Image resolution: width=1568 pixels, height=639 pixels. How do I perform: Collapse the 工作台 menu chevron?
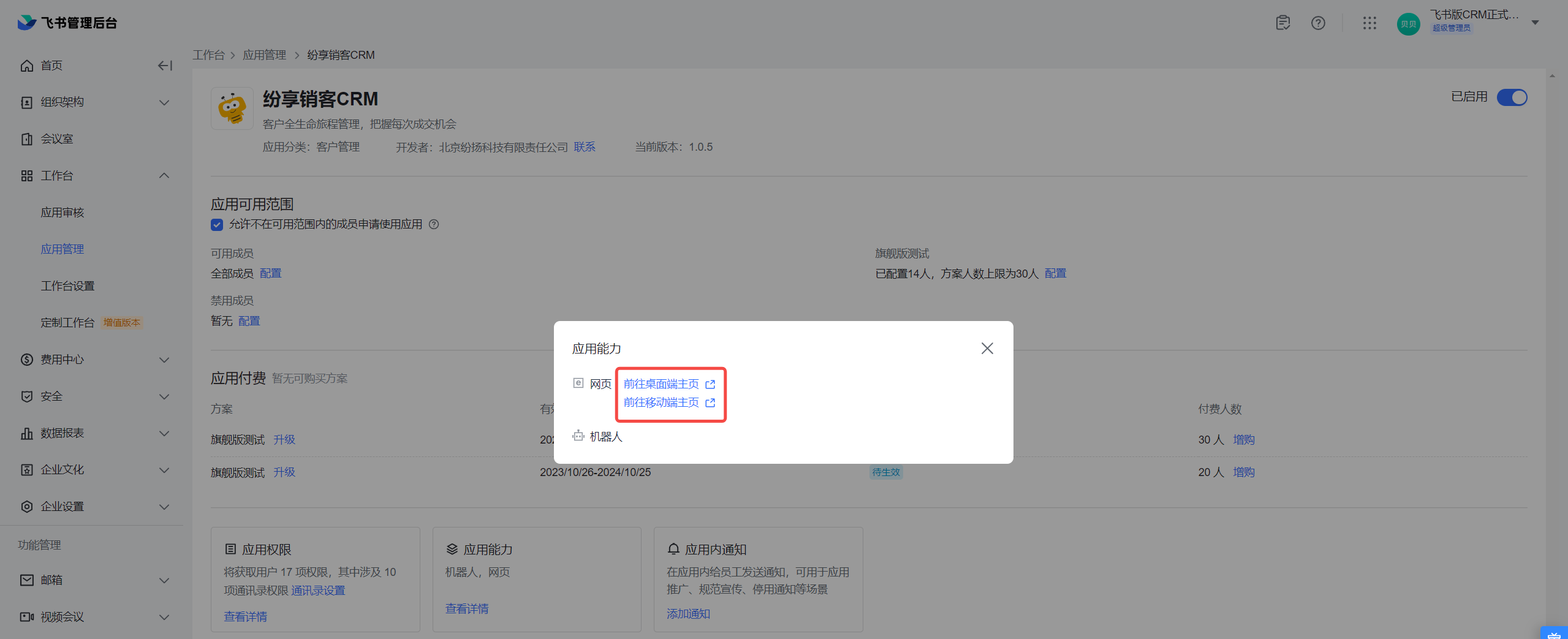pos(164,176)
